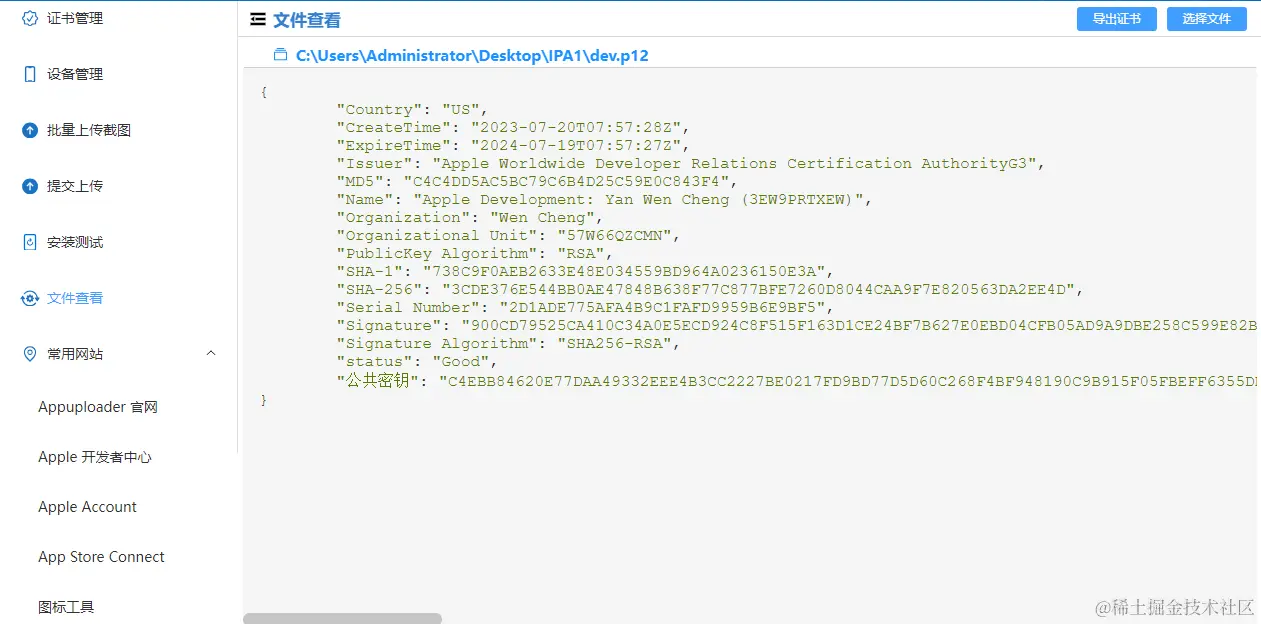This screenshot has height=624, width=1261.
Task: Click the certificate management shield icon
Action: coord(30,18)
